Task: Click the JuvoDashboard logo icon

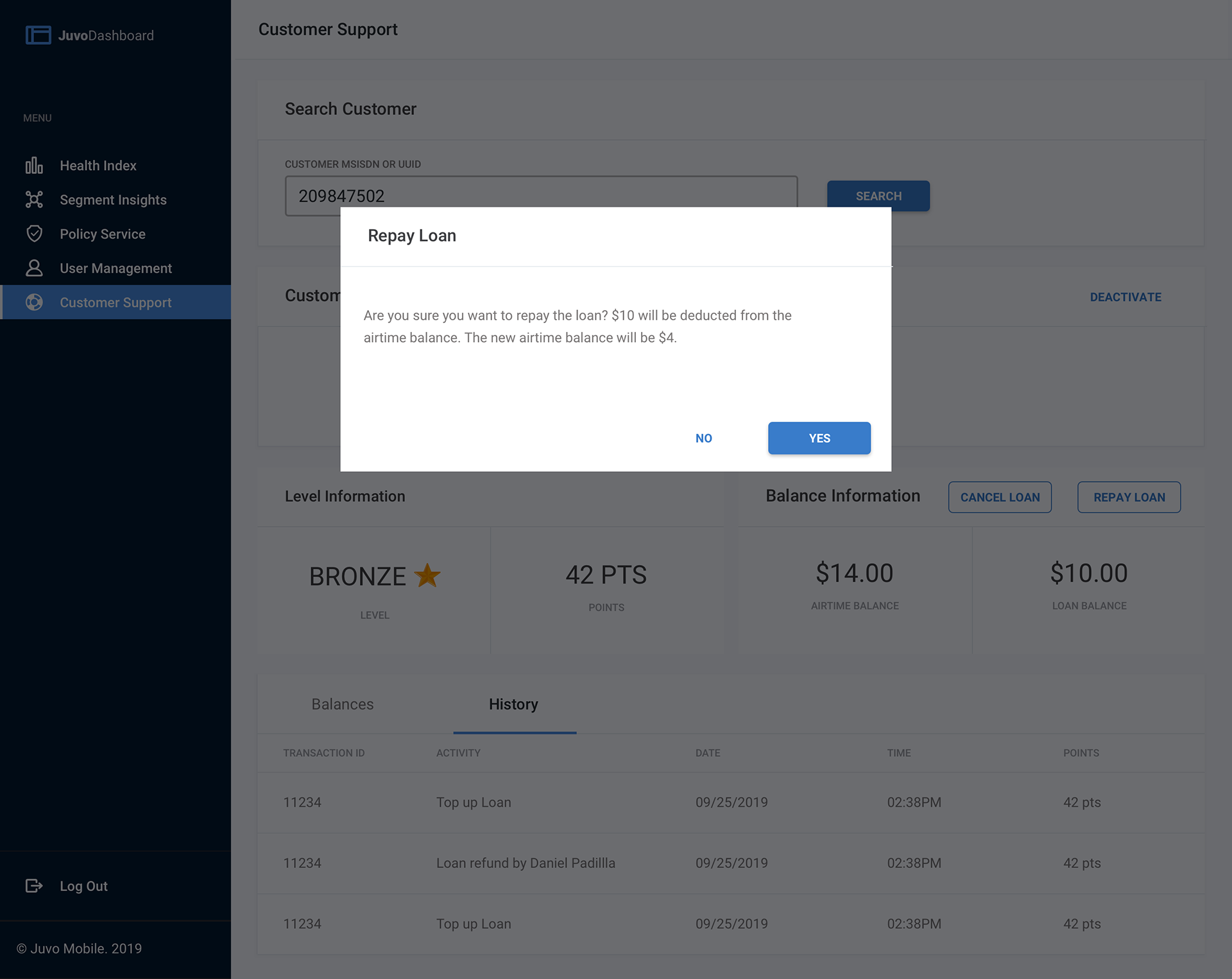Action: tap(38, 35)
